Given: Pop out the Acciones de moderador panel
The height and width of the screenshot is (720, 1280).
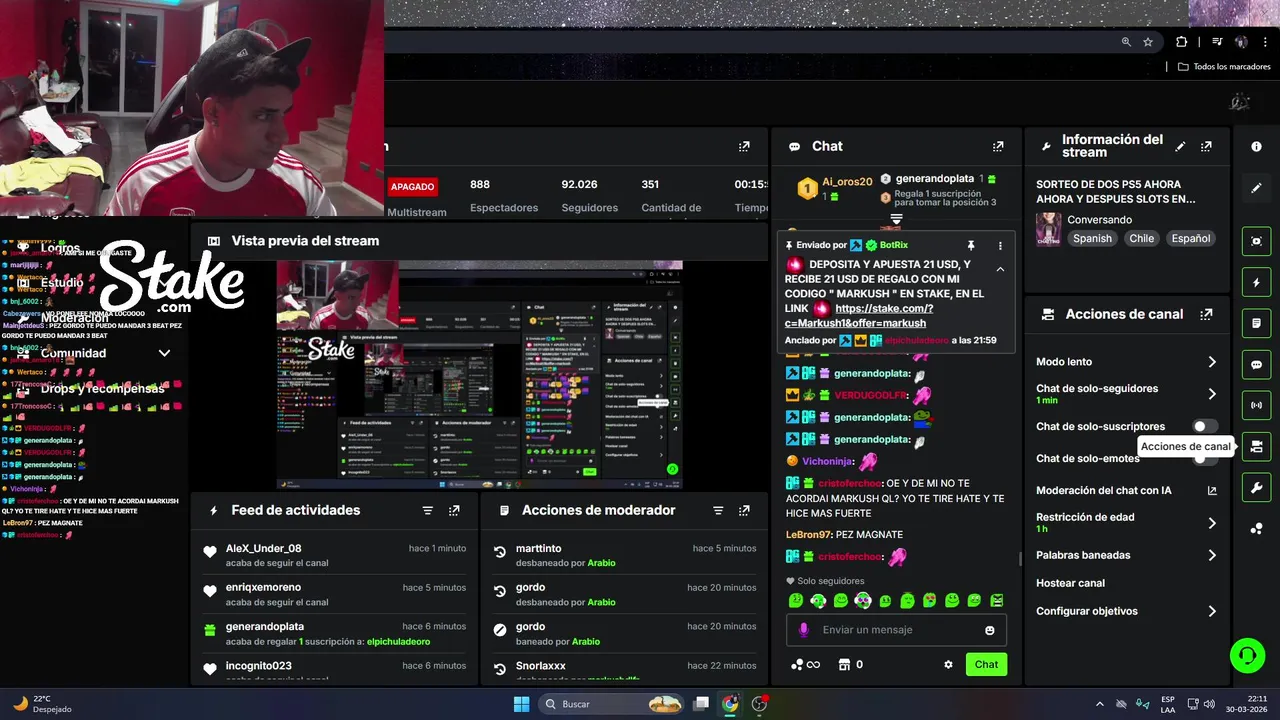Looking at the screenshot, I should 744,510.
